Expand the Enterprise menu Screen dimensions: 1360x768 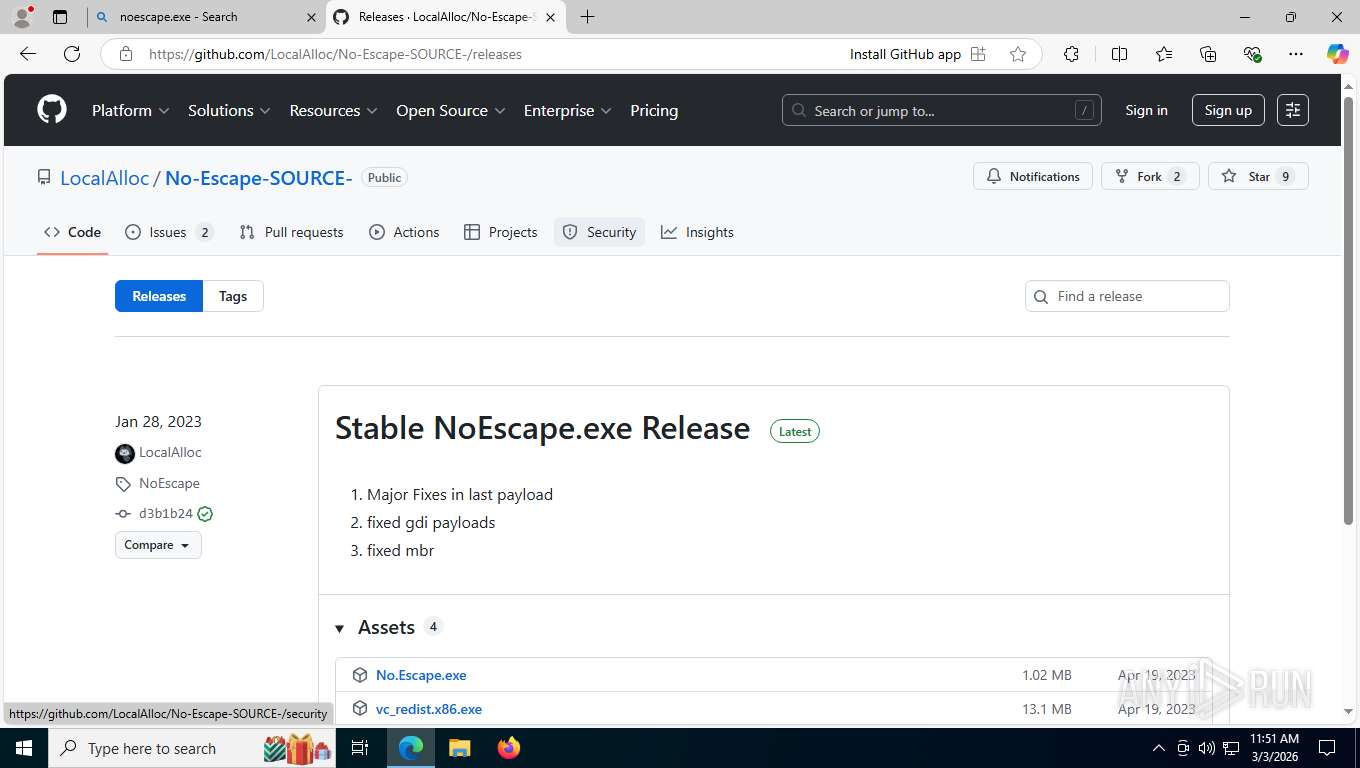[567, 110]
